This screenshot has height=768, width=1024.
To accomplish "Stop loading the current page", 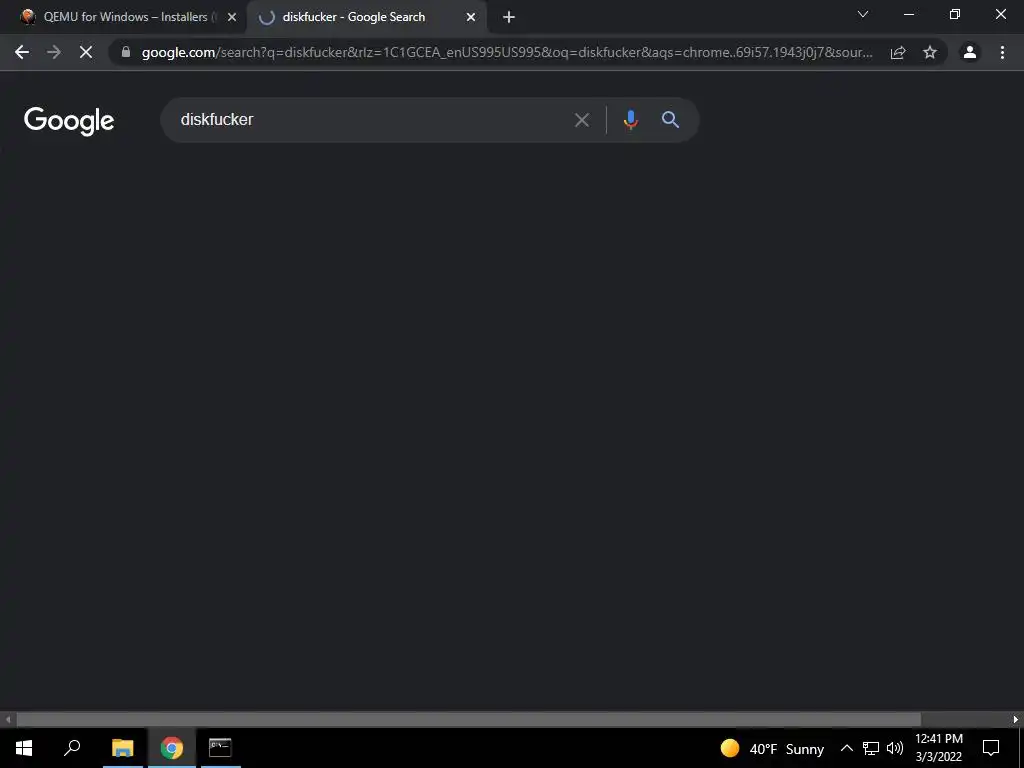I will click(86, 52).
